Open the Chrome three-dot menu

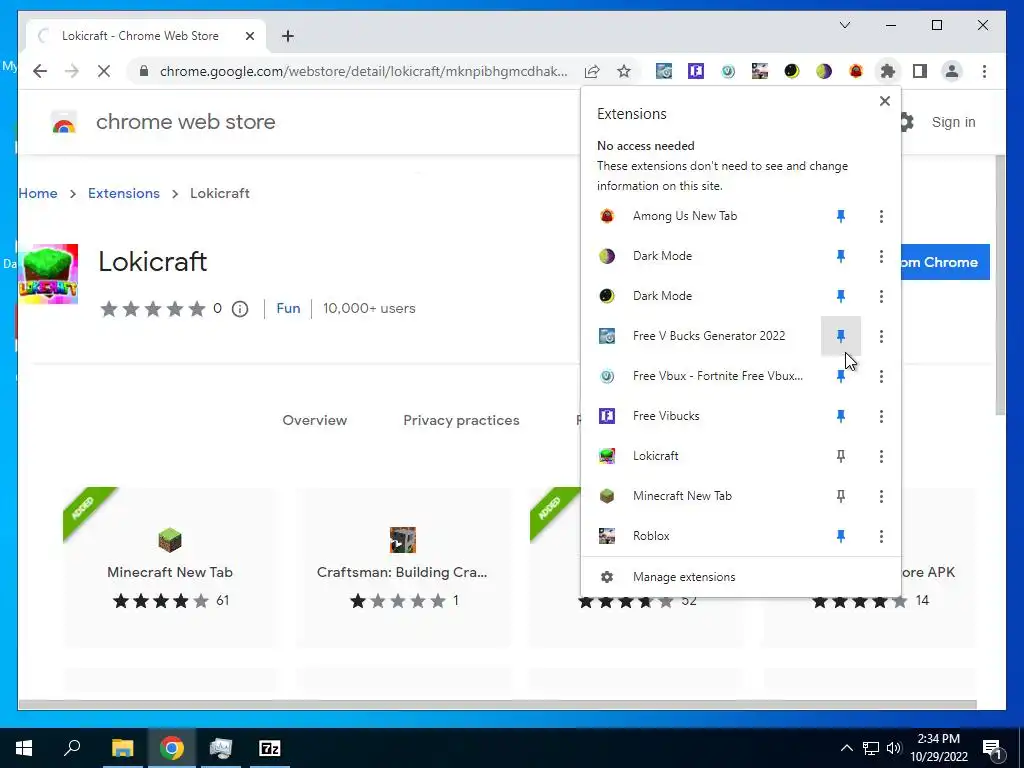coord(984,71)
